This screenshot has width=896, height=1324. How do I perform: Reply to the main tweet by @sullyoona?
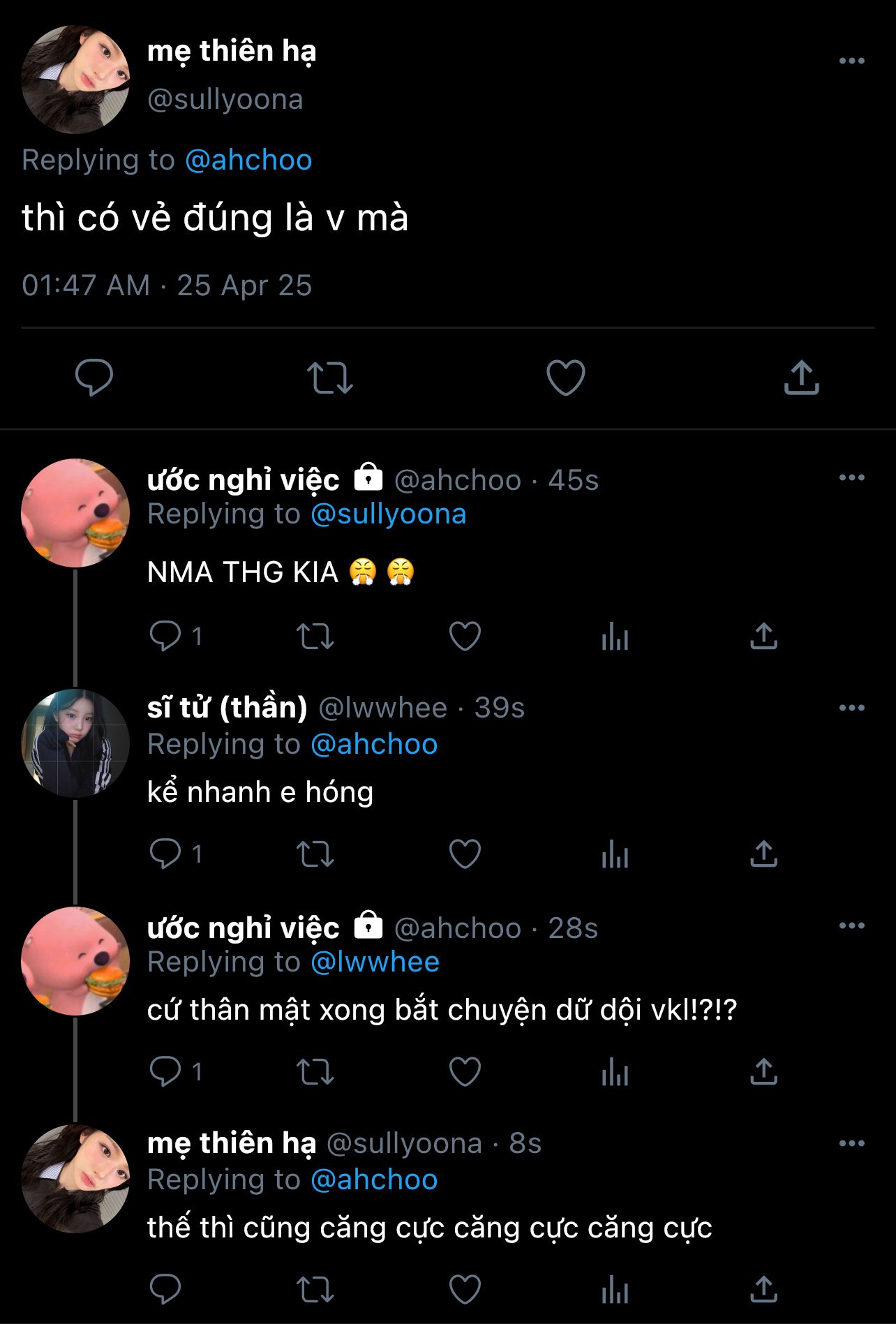point(94,378)
